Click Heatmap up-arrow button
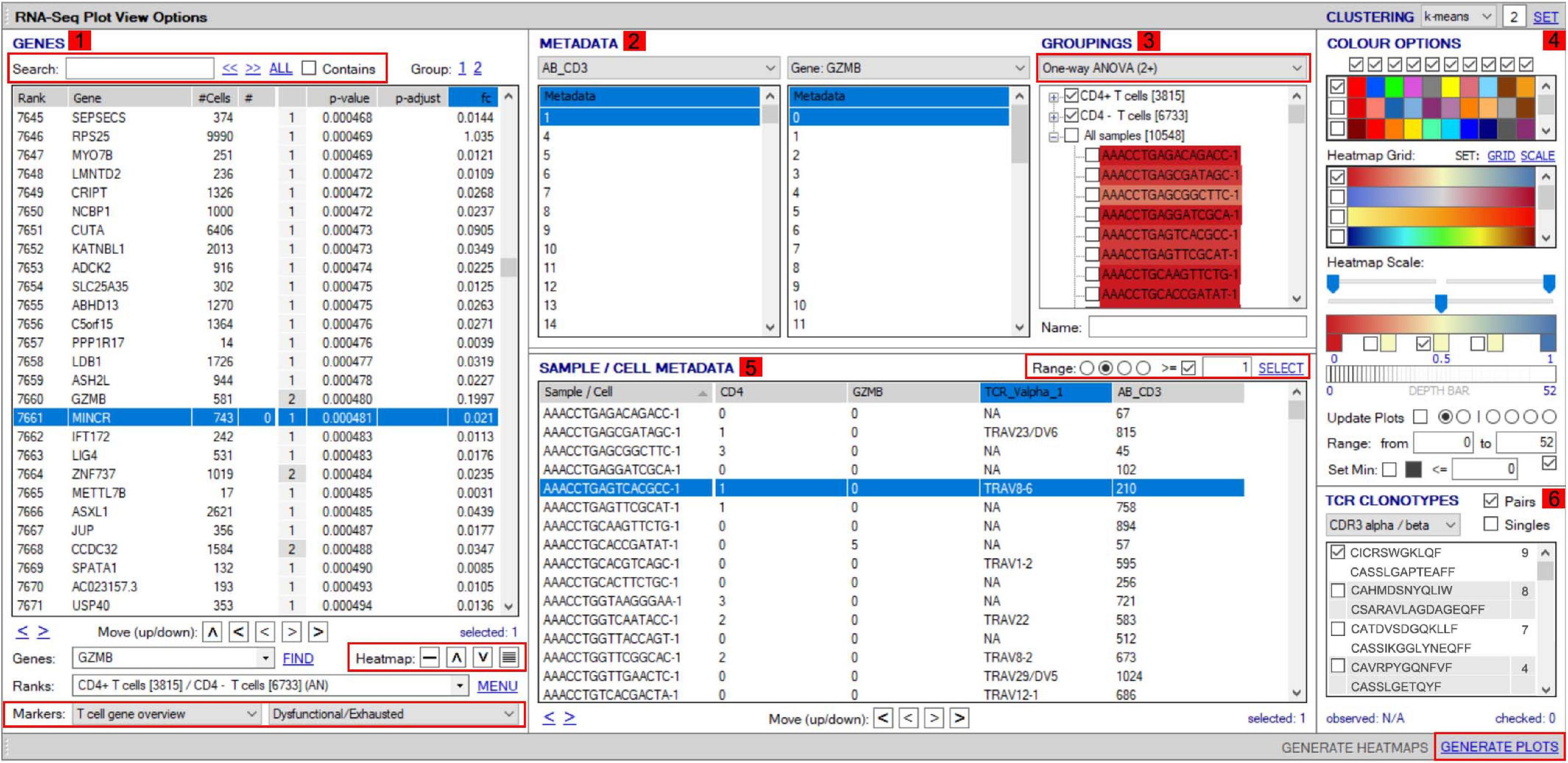This screenshot has width=1568, height=763. (x=457, y=658)
